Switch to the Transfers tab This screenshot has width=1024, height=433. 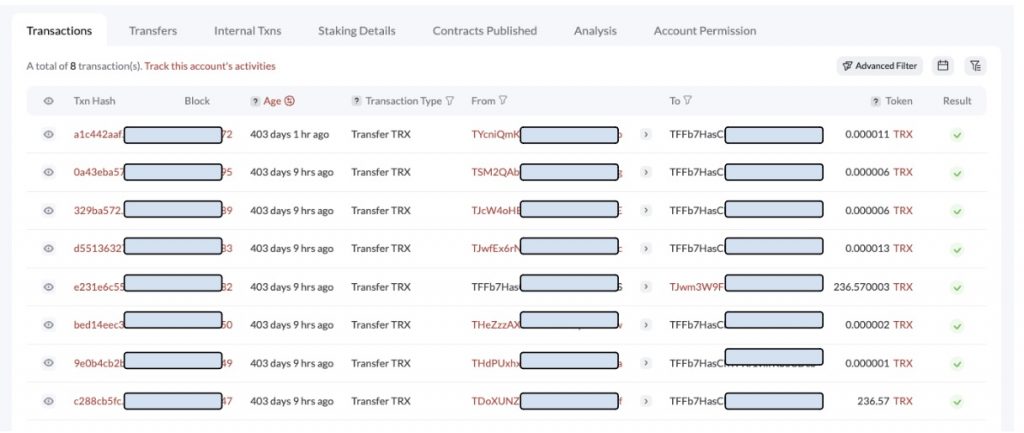[153, 31]
